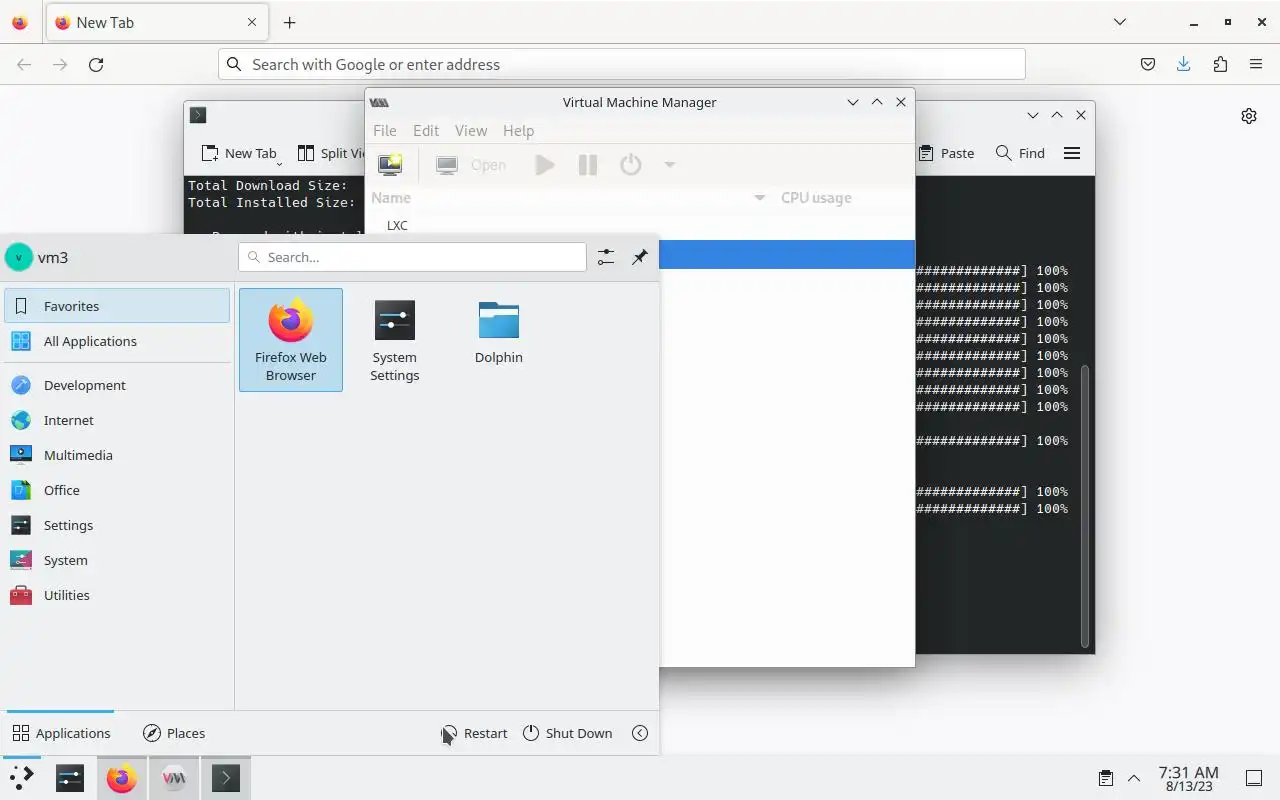Screen dimensions: 1280x800
Task: Open Konsole hamburger menu
Action: tap(1072, 153)
